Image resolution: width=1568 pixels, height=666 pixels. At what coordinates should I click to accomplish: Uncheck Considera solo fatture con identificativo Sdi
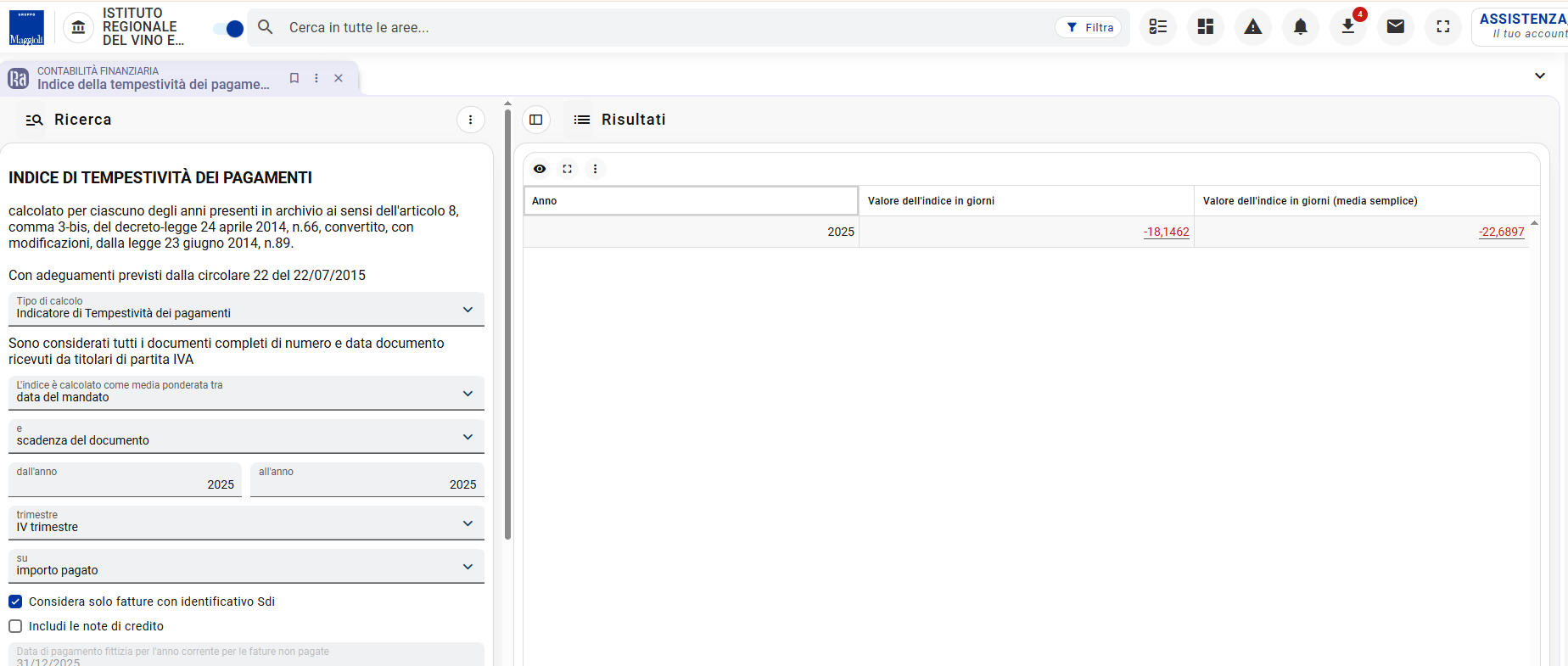(15, 602)
